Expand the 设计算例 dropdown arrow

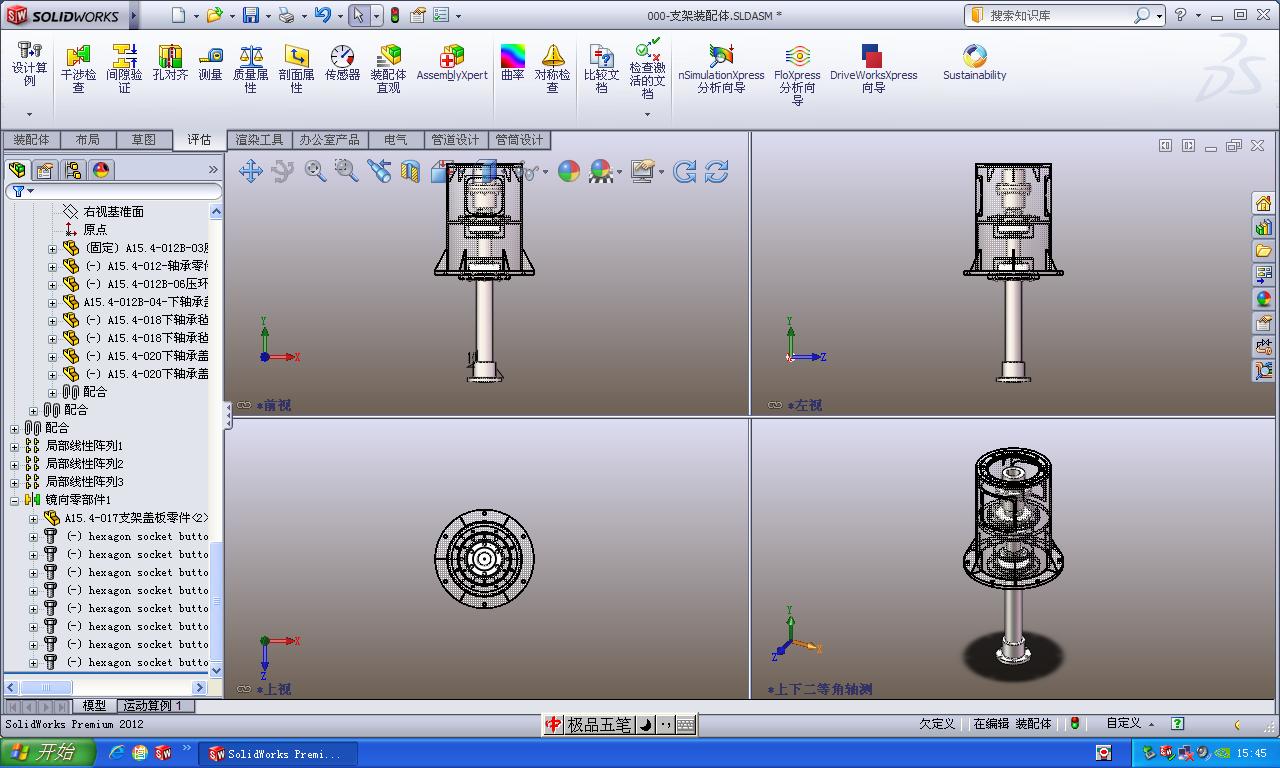coord(29,114)
